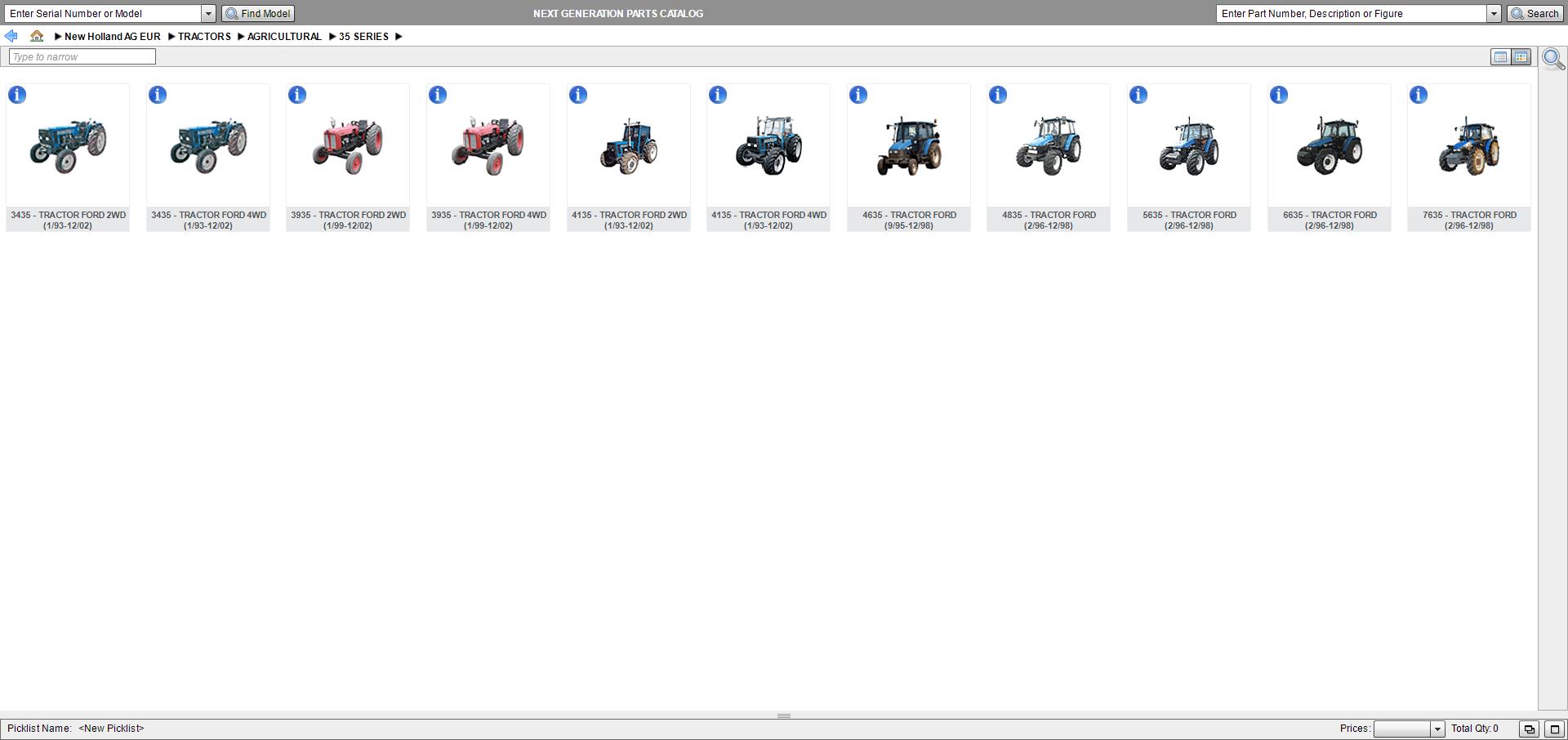
Task: Expand arrow before AGRICULTURAL breadcrumb
Action: [x=241, y=37]
